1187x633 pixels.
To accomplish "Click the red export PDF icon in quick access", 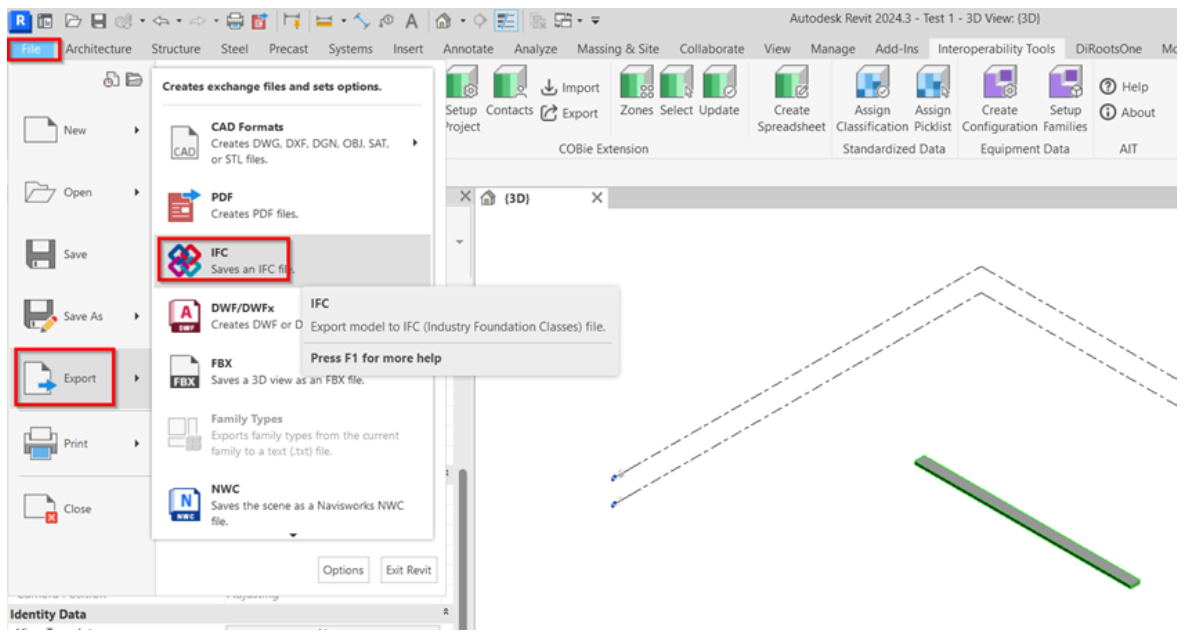I will 260,21.
